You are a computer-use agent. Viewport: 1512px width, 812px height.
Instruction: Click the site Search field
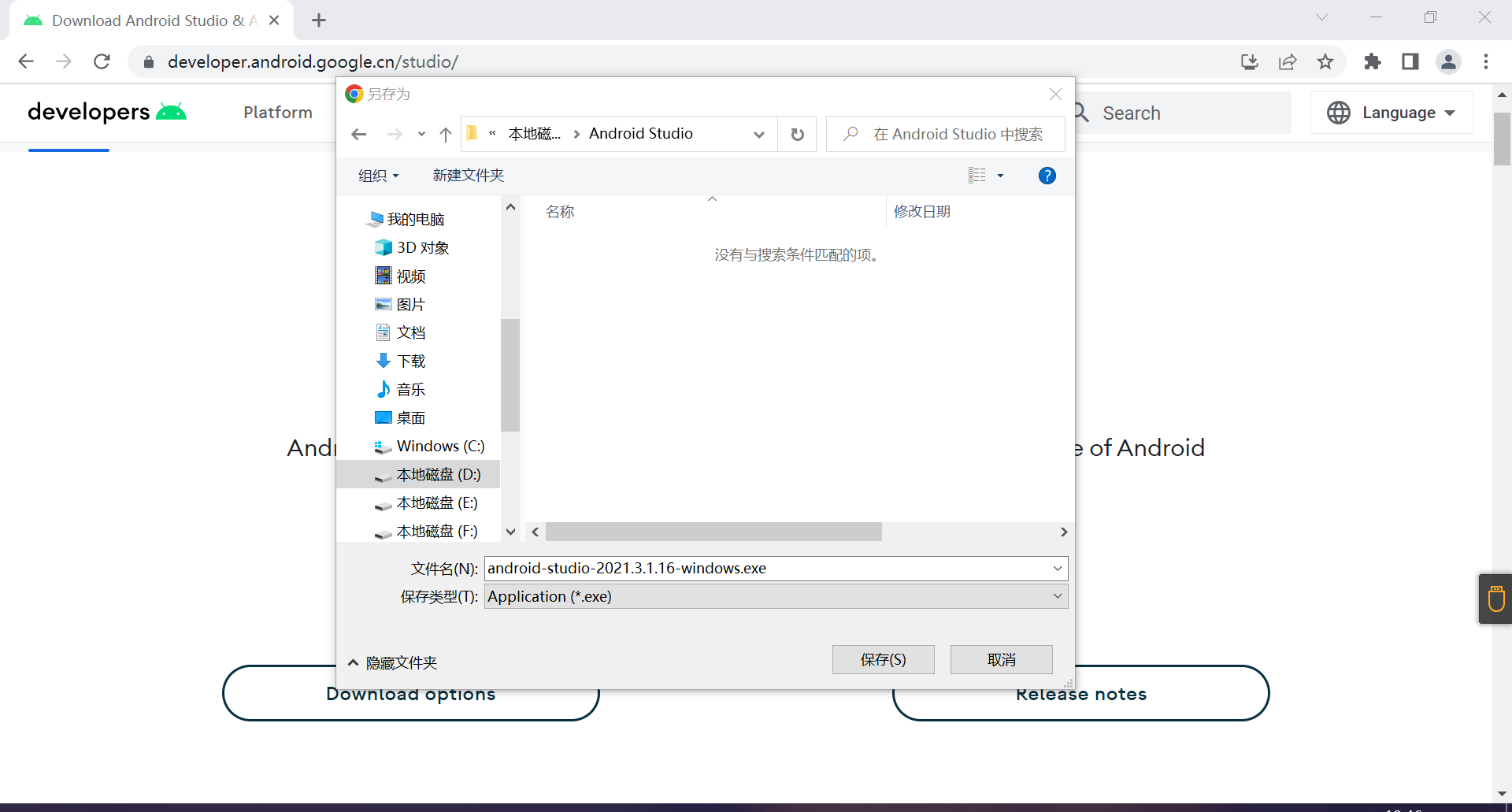1181,113
